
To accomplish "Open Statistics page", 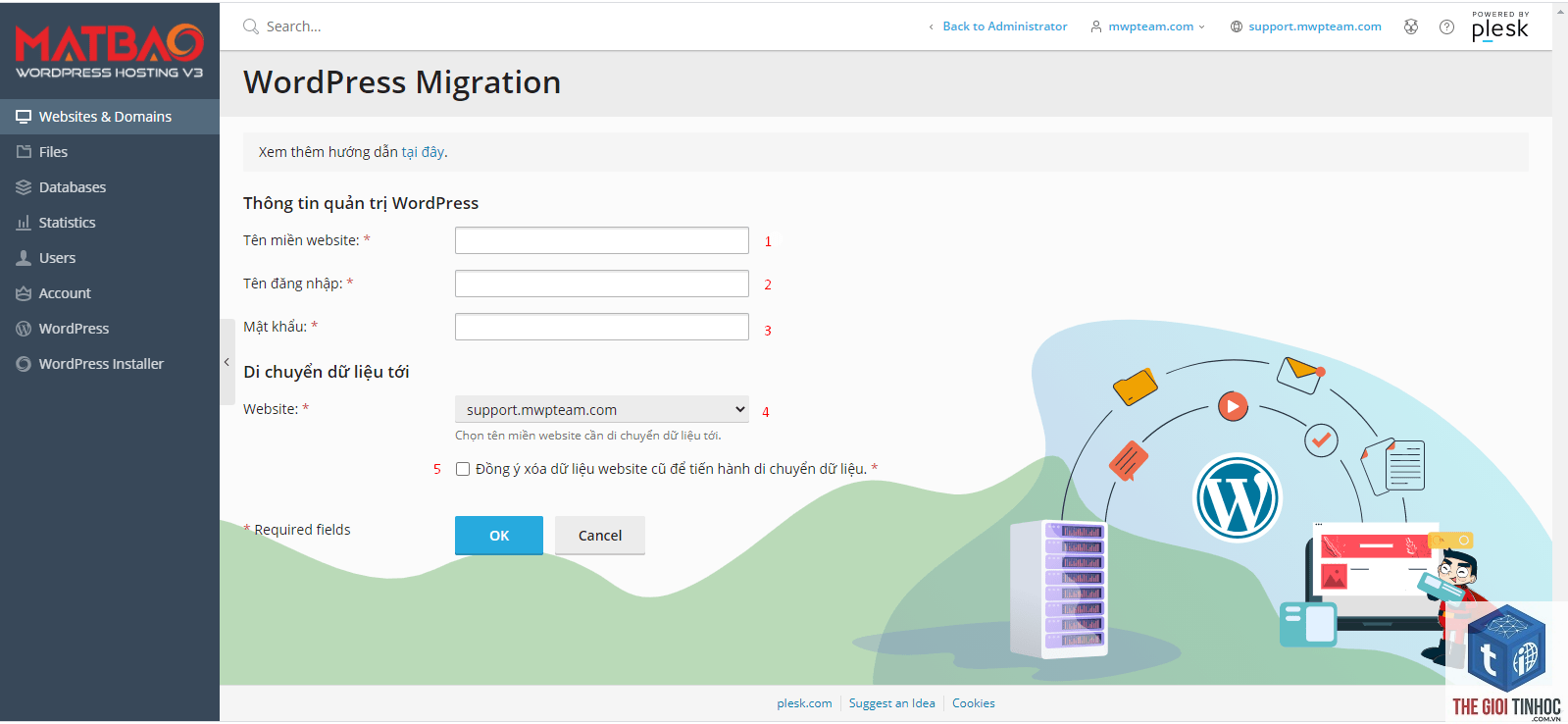I will tap(110, 223).
